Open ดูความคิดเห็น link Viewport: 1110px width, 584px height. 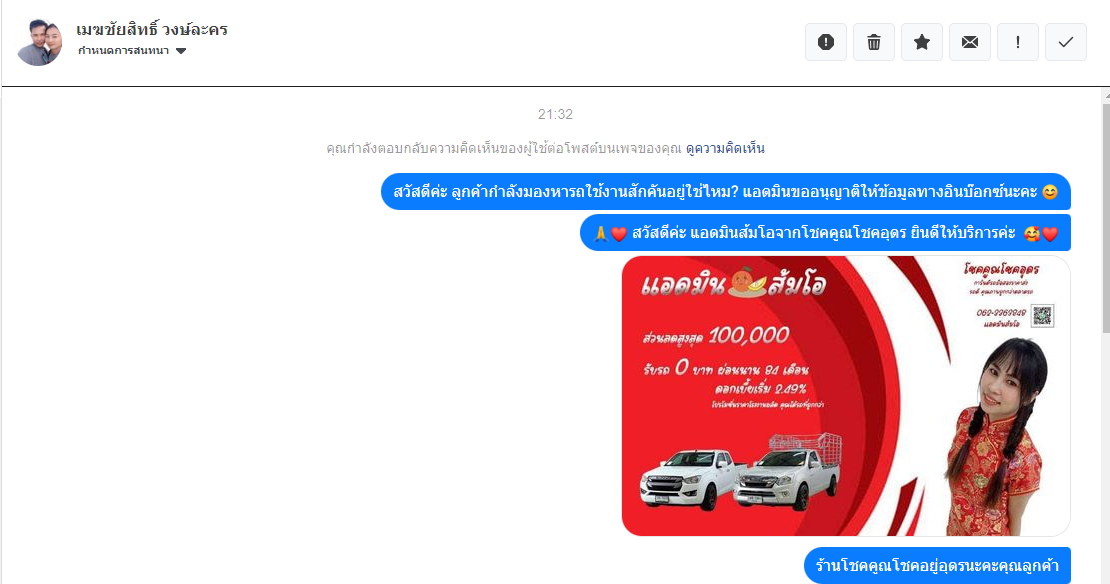tap(725, 149)
